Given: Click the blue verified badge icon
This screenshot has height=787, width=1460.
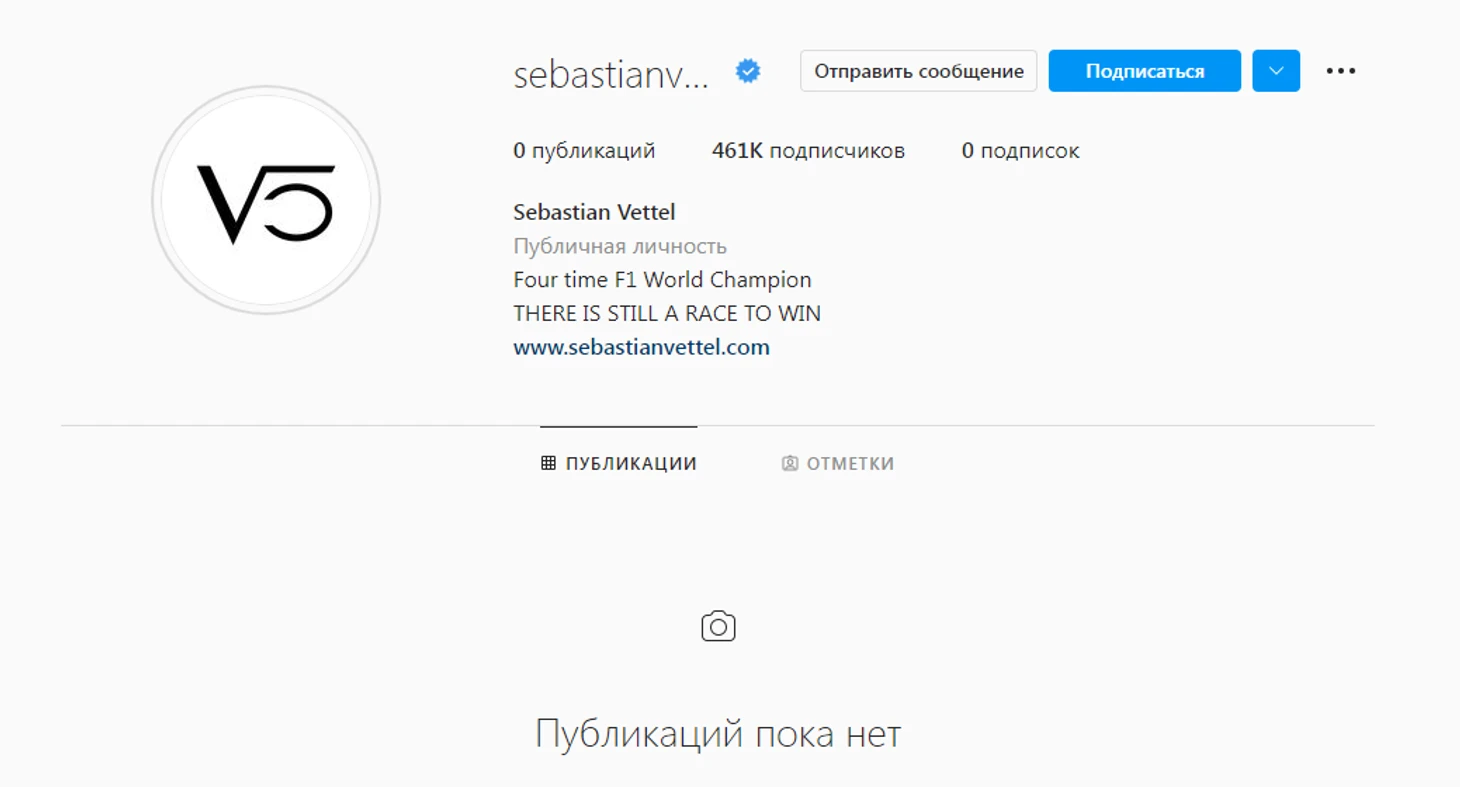Looking at the screenshot, I should 748,71.
